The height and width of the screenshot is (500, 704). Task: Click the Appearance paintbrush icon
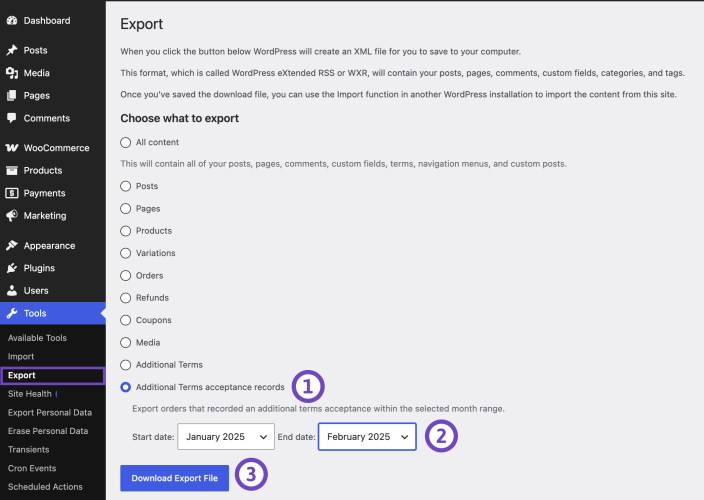(x=12, y=245)
